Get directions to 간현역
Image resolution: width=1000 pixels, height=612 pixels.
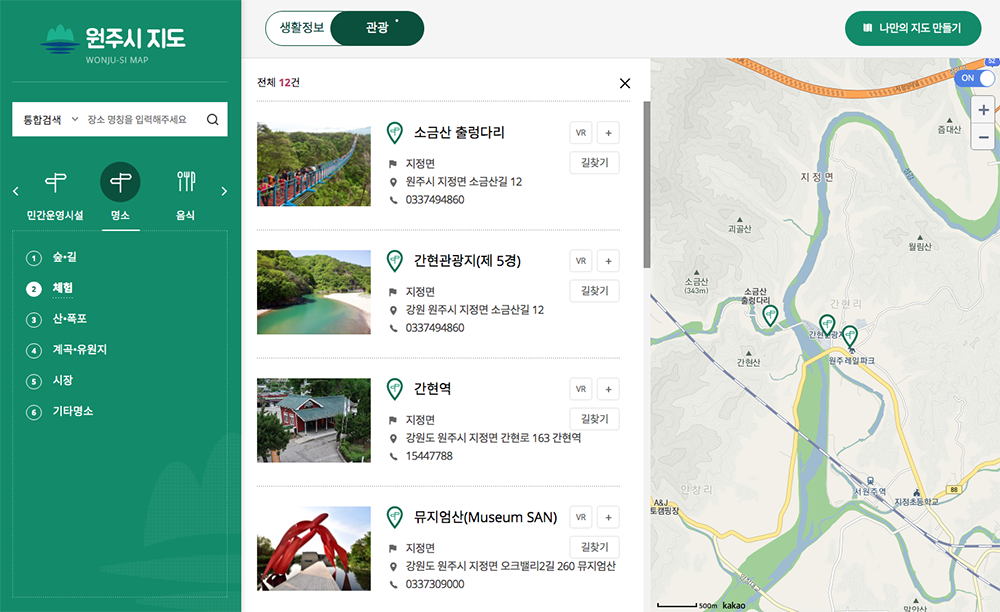click(594, 419)
